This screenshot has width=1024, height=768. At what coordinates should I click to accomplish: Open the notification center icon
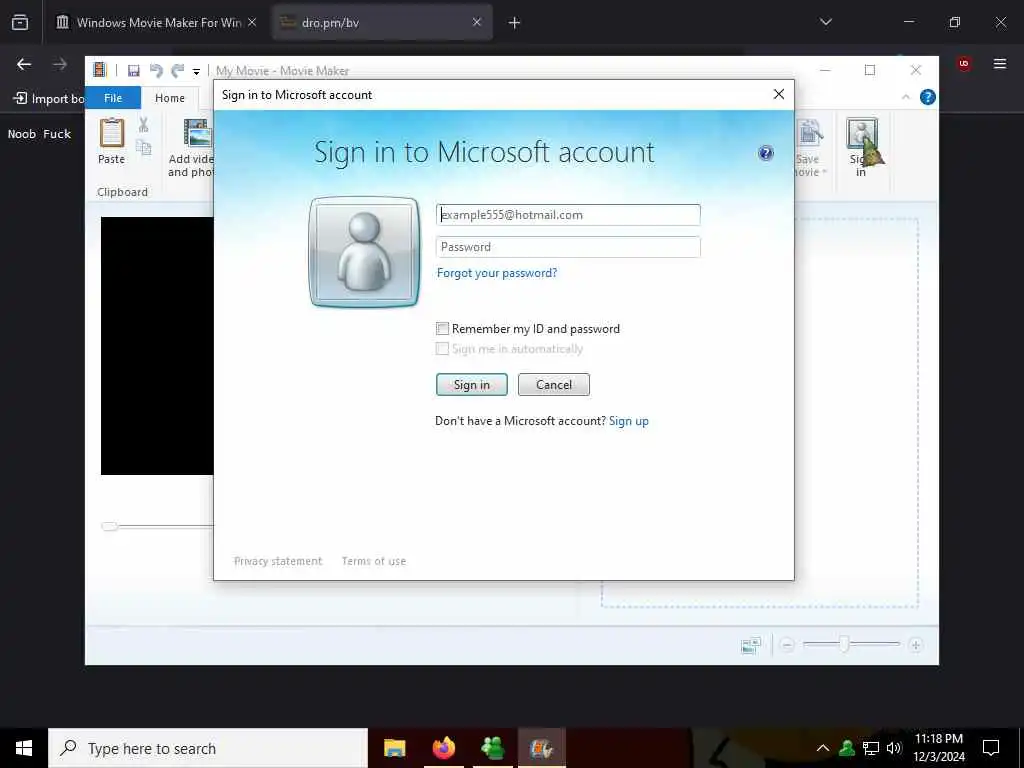pyautogui.click(x=991, y=748)
